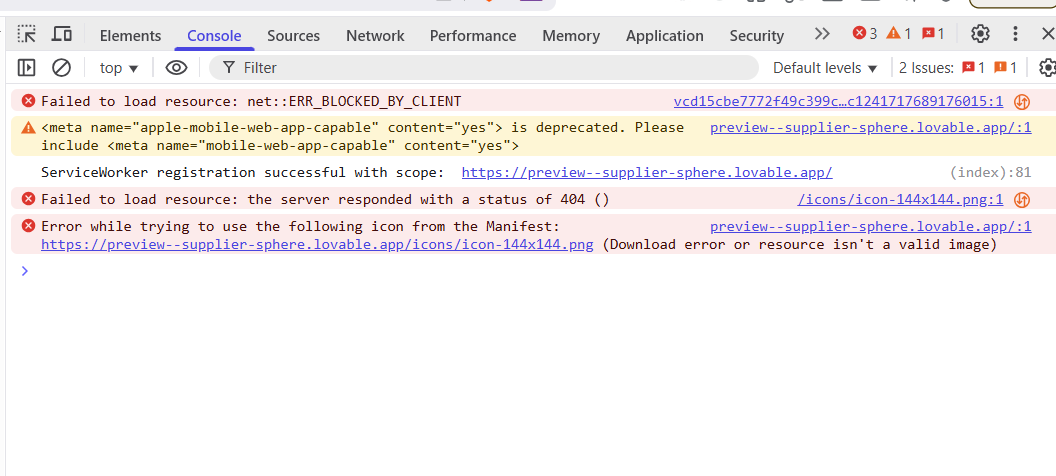Click the AI assist icon beside the 404 error

[1022, 200]
